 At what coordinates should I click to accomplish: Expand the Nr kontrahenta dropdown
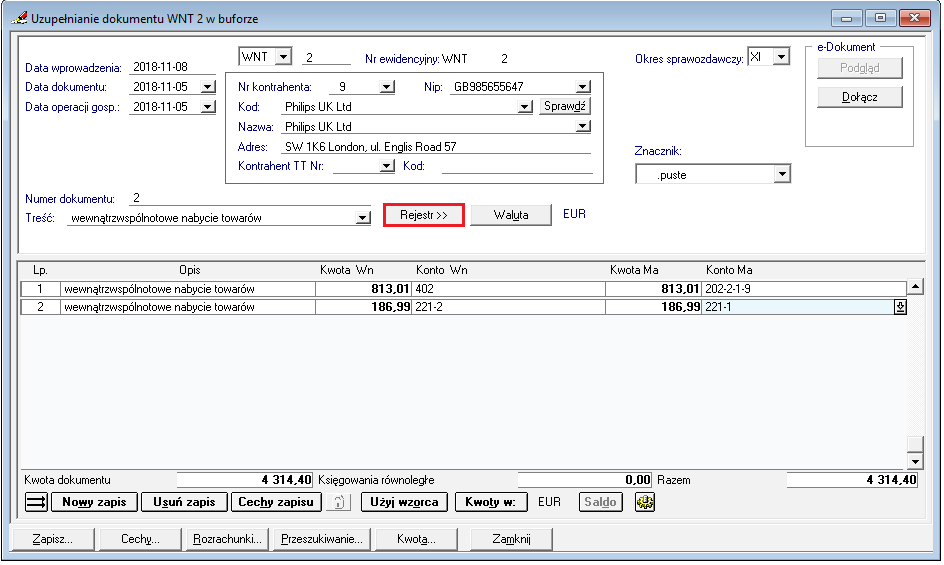387,87
